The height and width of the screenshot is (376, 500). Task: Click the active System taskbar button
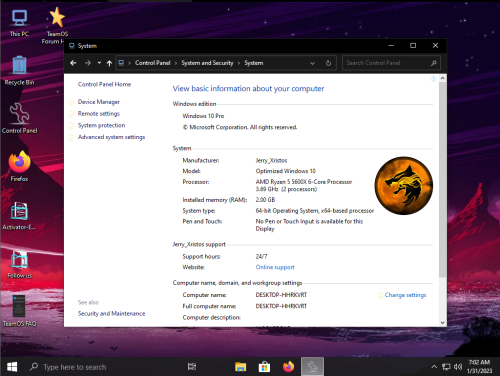point(312,367)
